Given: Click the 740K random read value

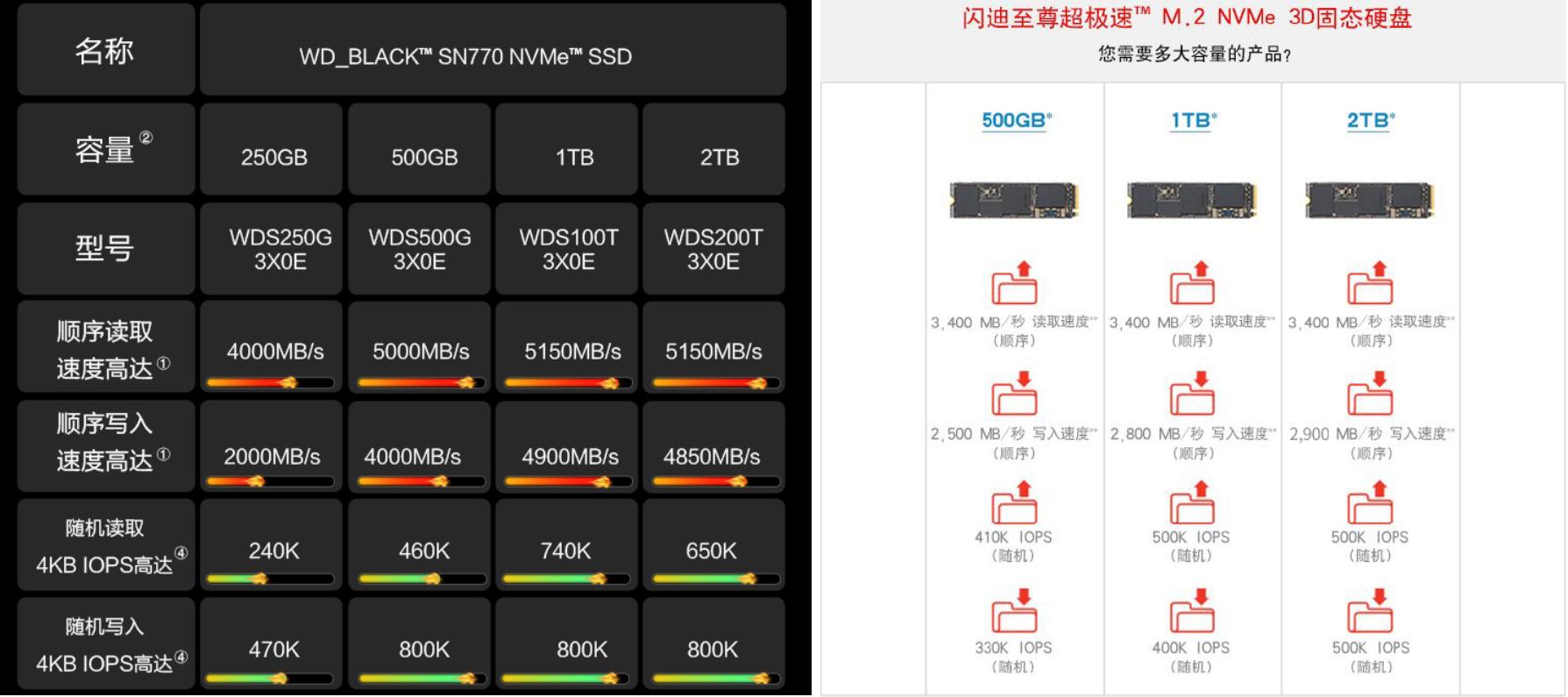Looking at the screenshot, I should coord(566,551).
